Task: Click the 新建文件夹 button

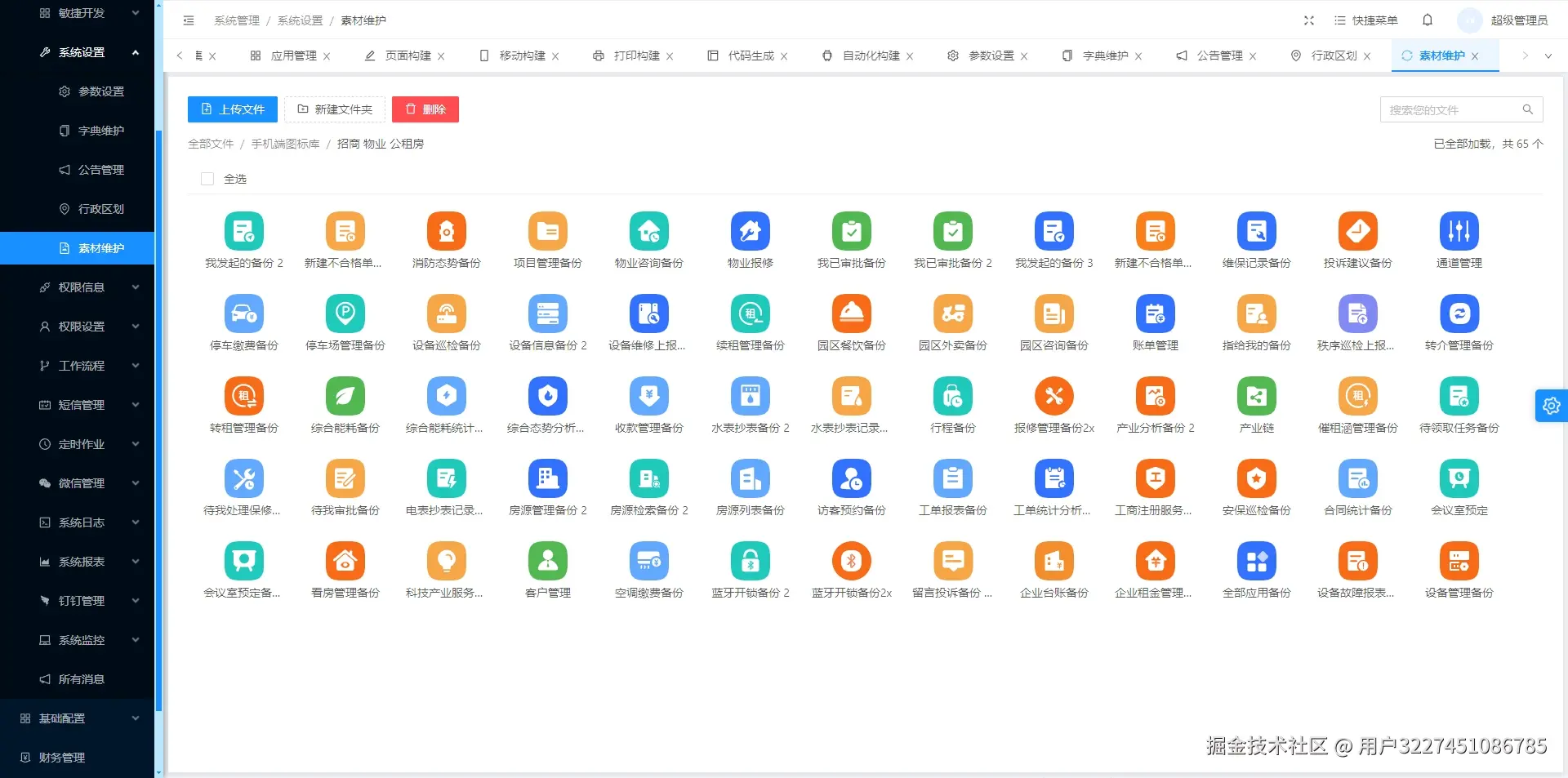Action: pyautogui.click(x=335, y=109)
